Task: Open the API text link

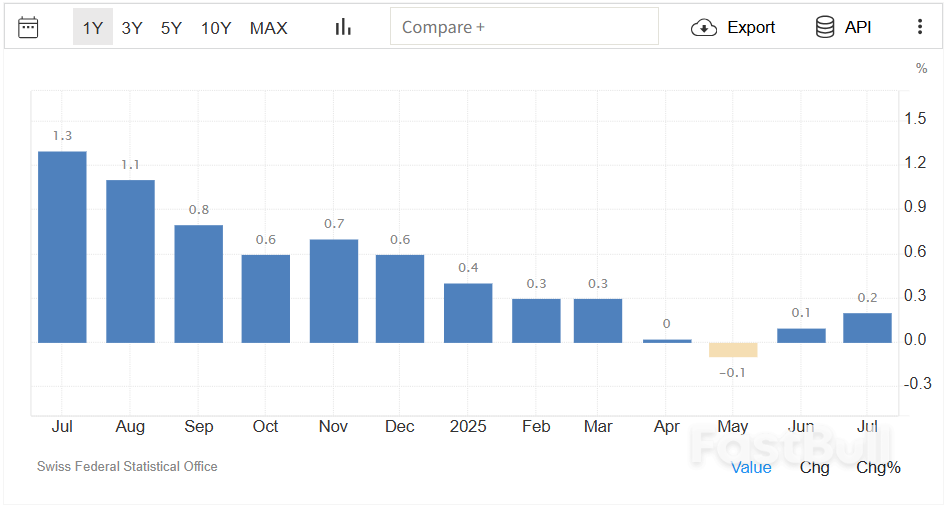Action: (858, 27)
